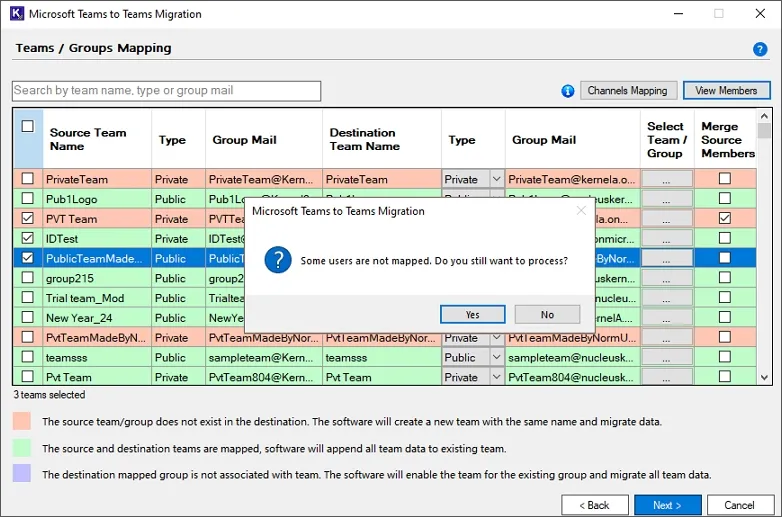Click the 'New Year_24' source team name cell
Viewport: 782px width, 517px height.
97,318
